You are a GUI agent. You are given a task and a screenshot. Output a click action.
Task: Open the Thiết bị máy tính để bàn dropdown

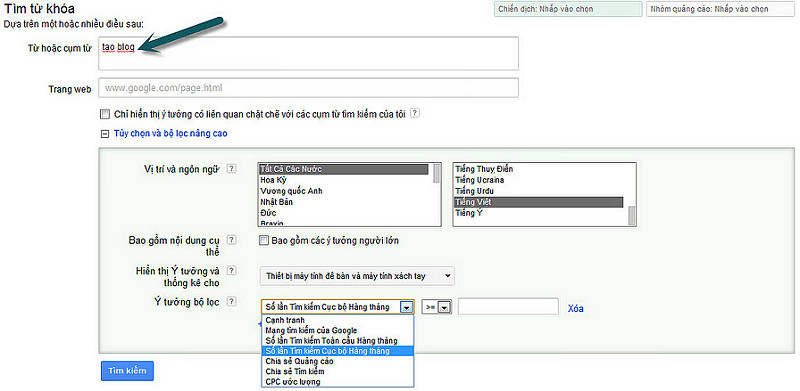[x=357, y=276]
